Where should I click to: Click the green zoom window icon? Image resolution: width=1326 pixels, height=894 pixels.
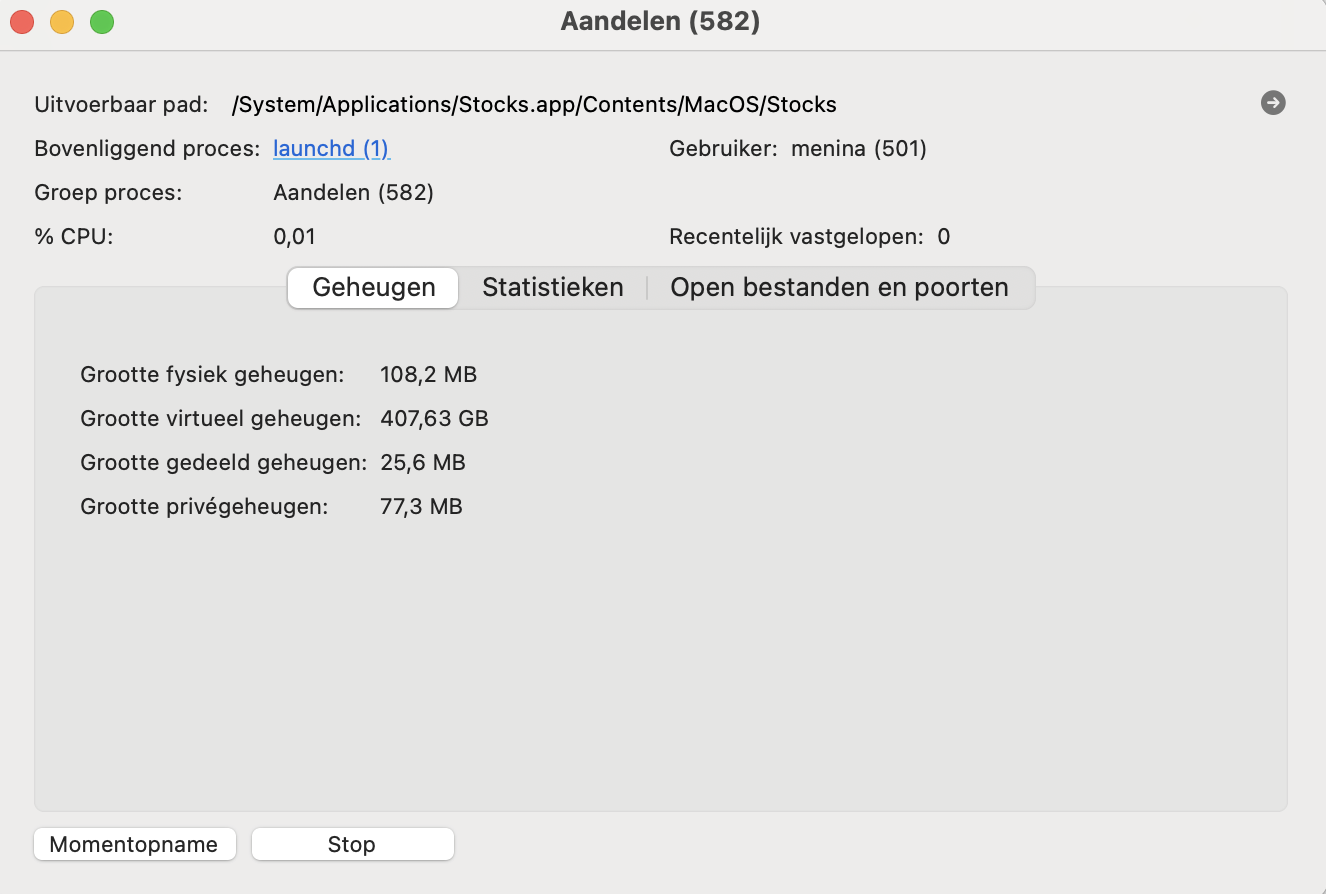[101, 21]
